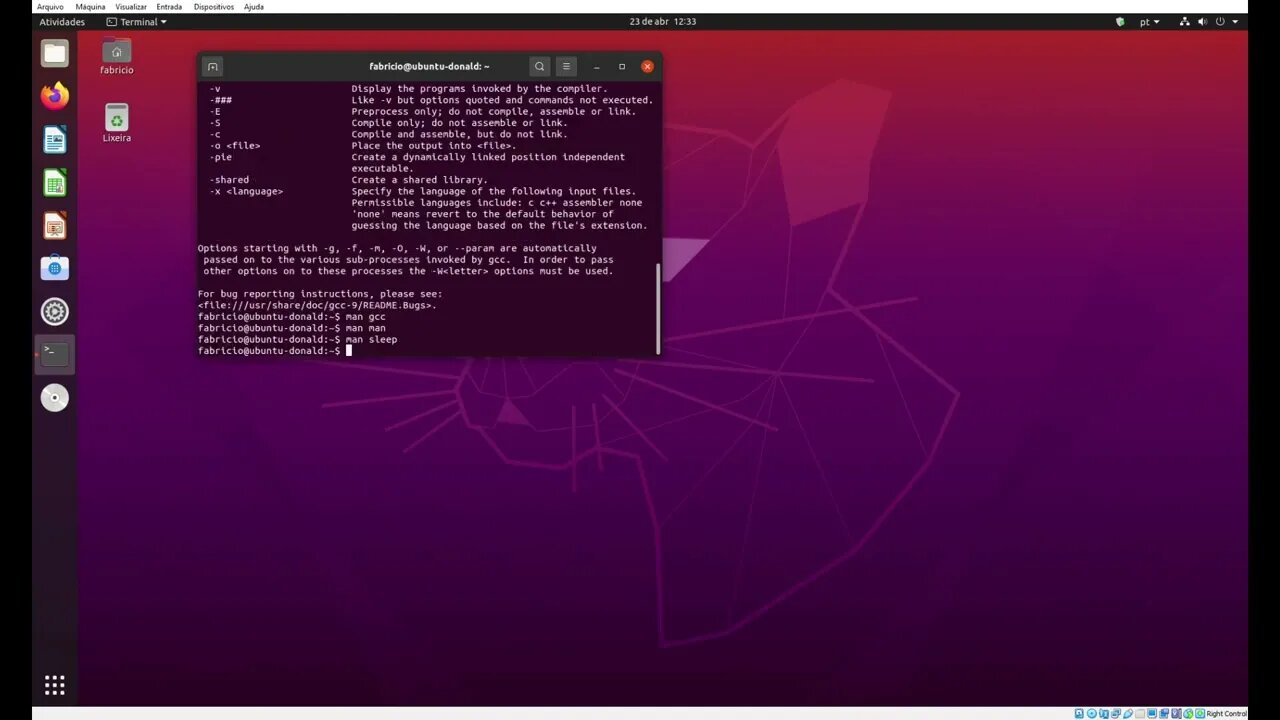Click VirtualBox optical disk status icon
Image resolution: width=1280 pixels, height=720 pixels.
(1092, 713)
